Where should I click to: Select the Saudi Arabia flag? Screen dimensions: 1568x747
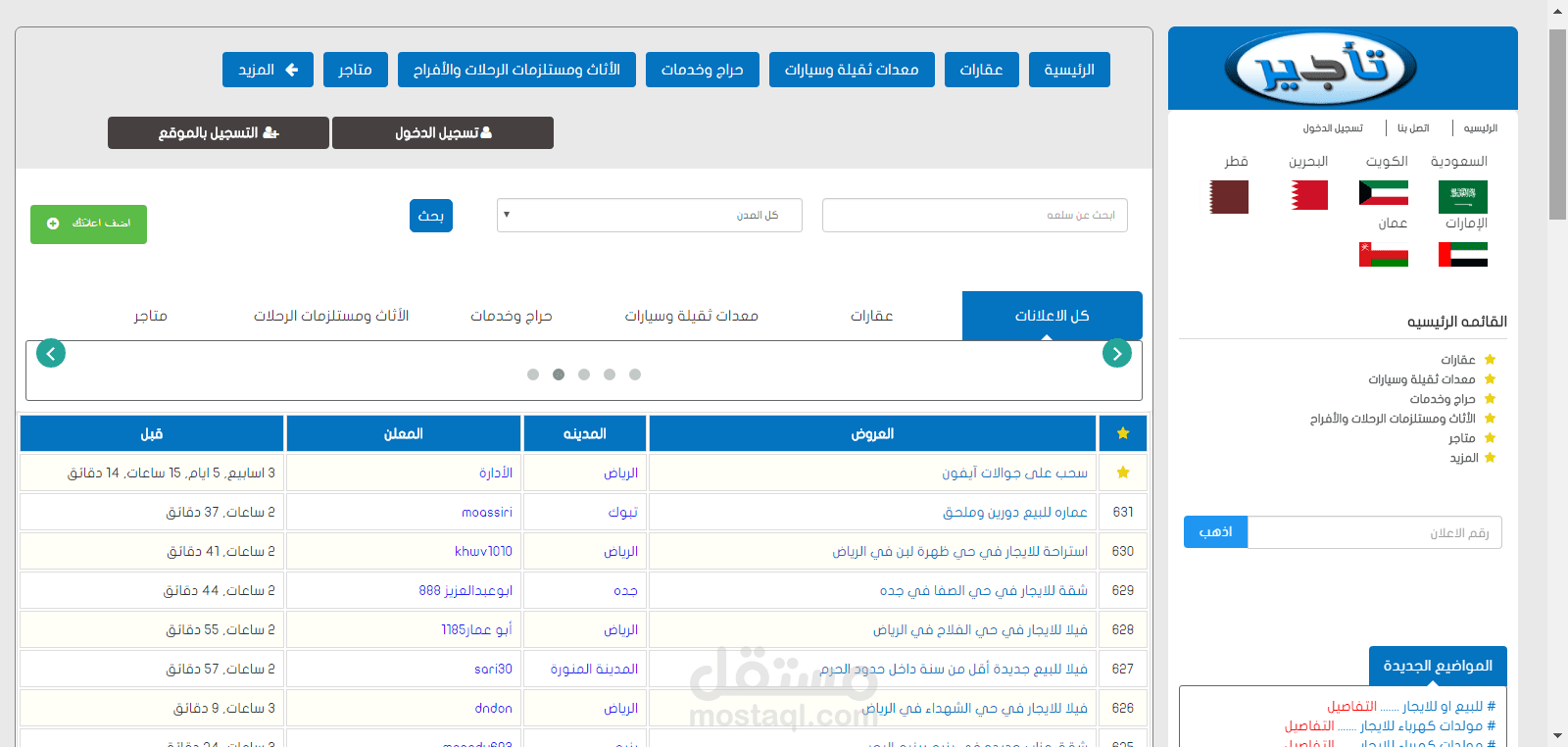[1462, 197]
